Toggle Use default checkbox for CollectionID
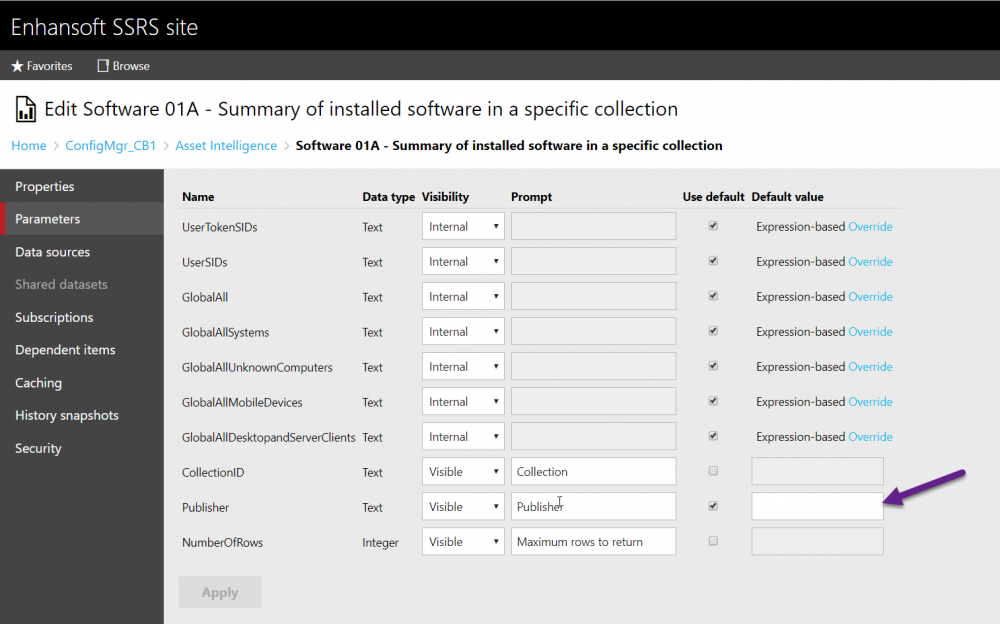Viewport: 1000px width, 624px height. [713, 471]
